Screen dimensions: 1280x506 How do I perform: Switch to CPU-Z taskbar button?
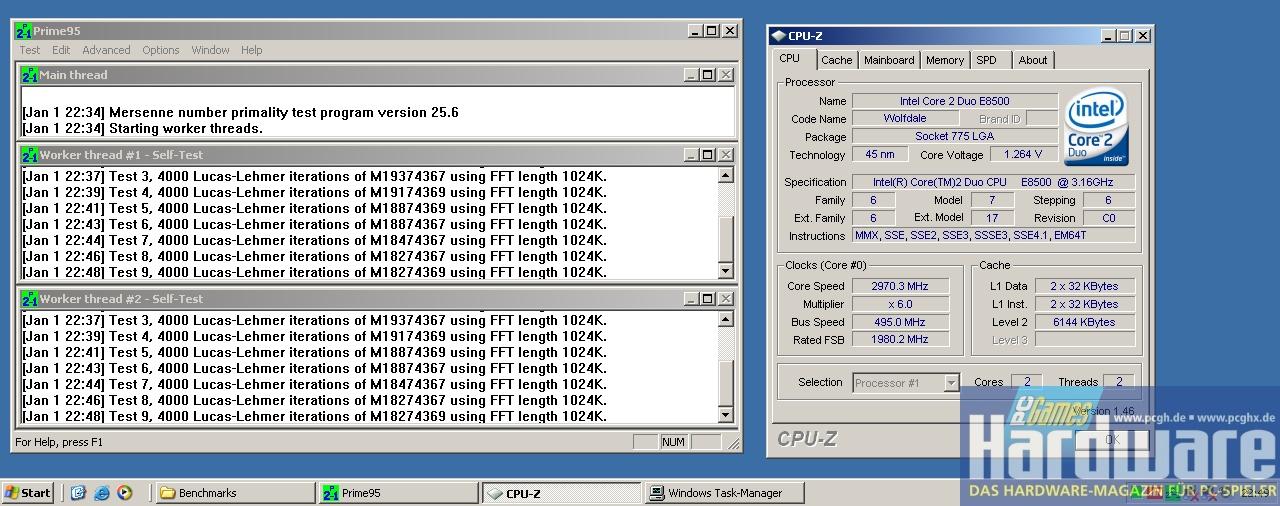pos(562,492)
